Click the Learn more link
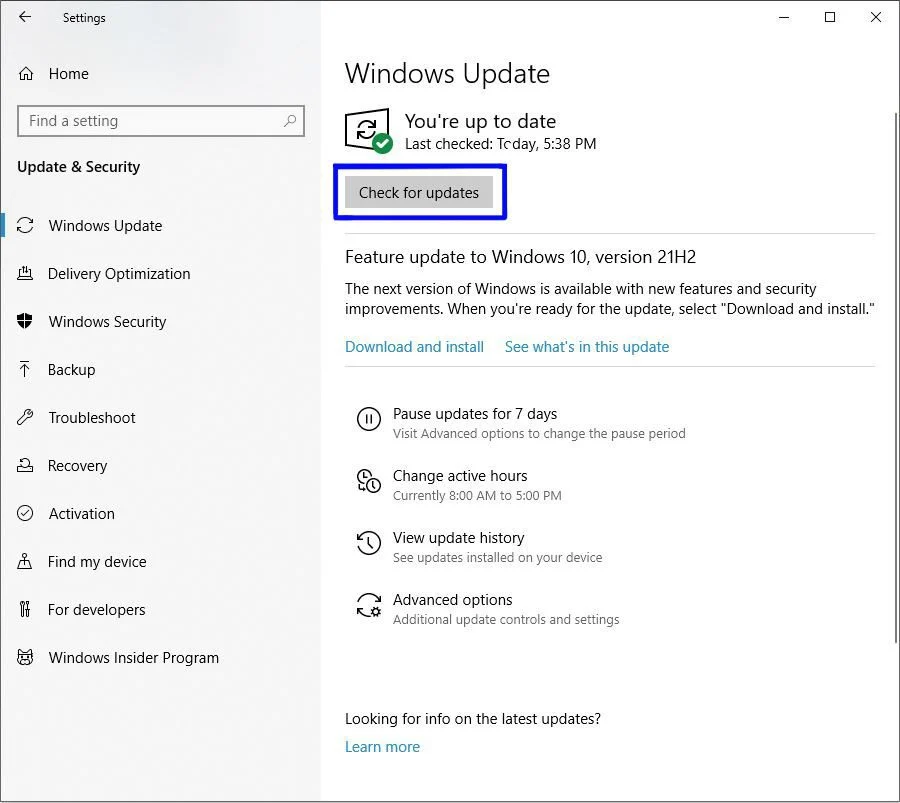The image size is (900, 803). click(x=382, y=747)
